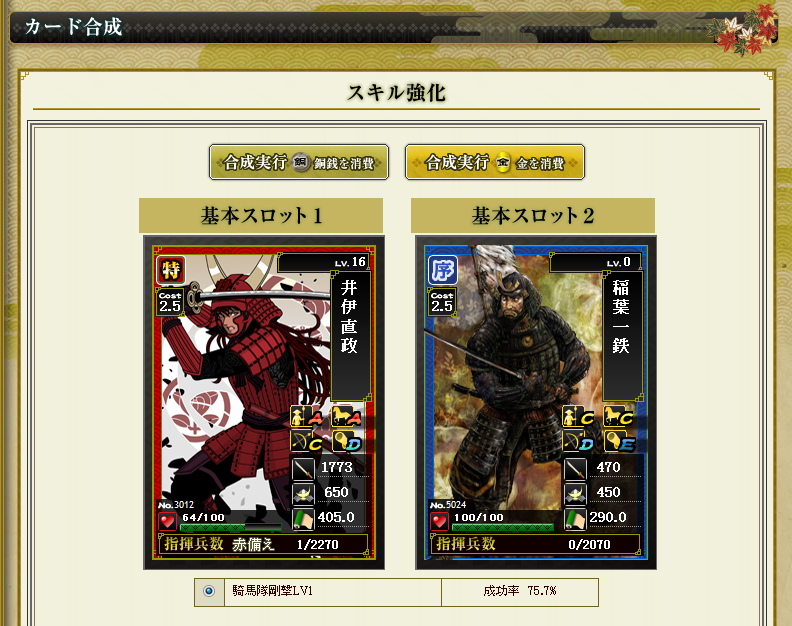Click the cavalry A aptitude icon on 井伊直政
The width and height of the screenshot is (792, 626).
click(346, 416)
